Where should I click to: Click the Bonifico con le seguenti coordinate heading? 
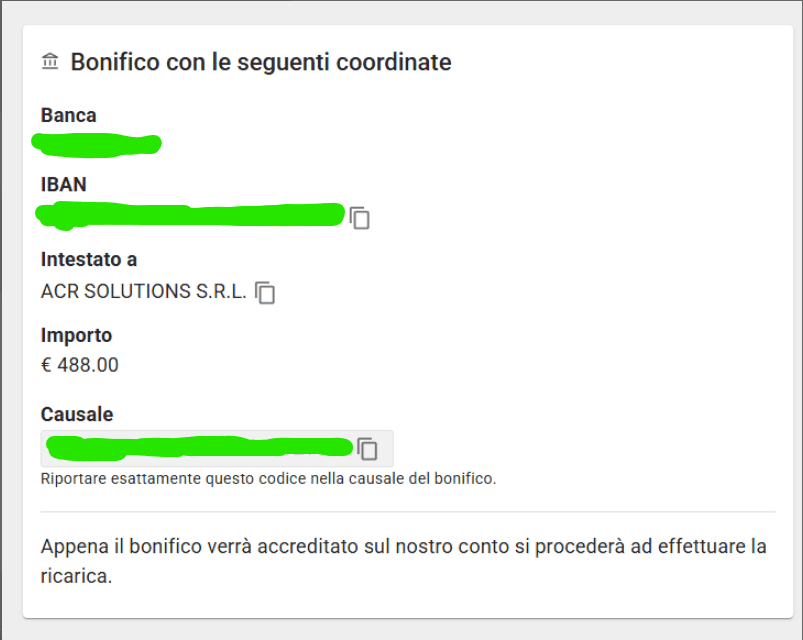coord(261,62)
